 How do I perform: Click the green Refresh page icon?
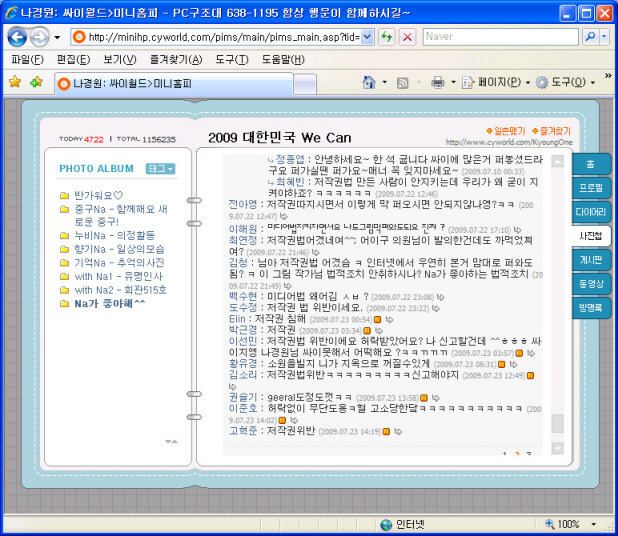coord(386,37)
